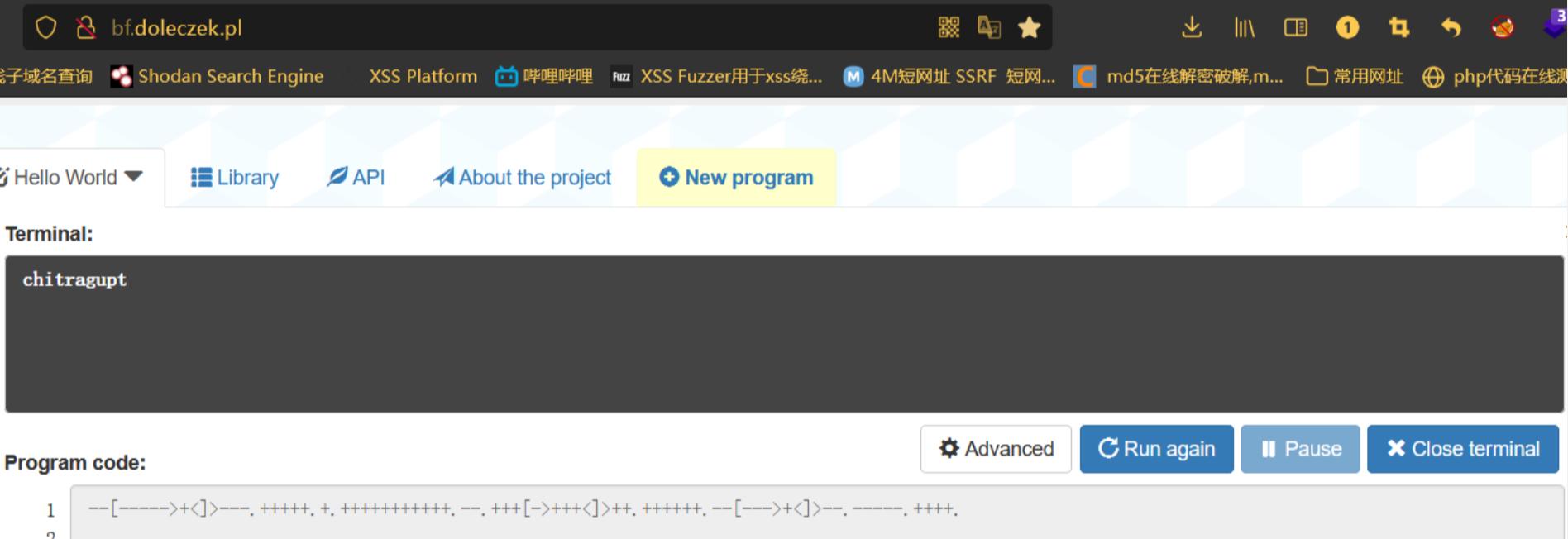Create a New program
The image size is (1568, 539).
736,178
